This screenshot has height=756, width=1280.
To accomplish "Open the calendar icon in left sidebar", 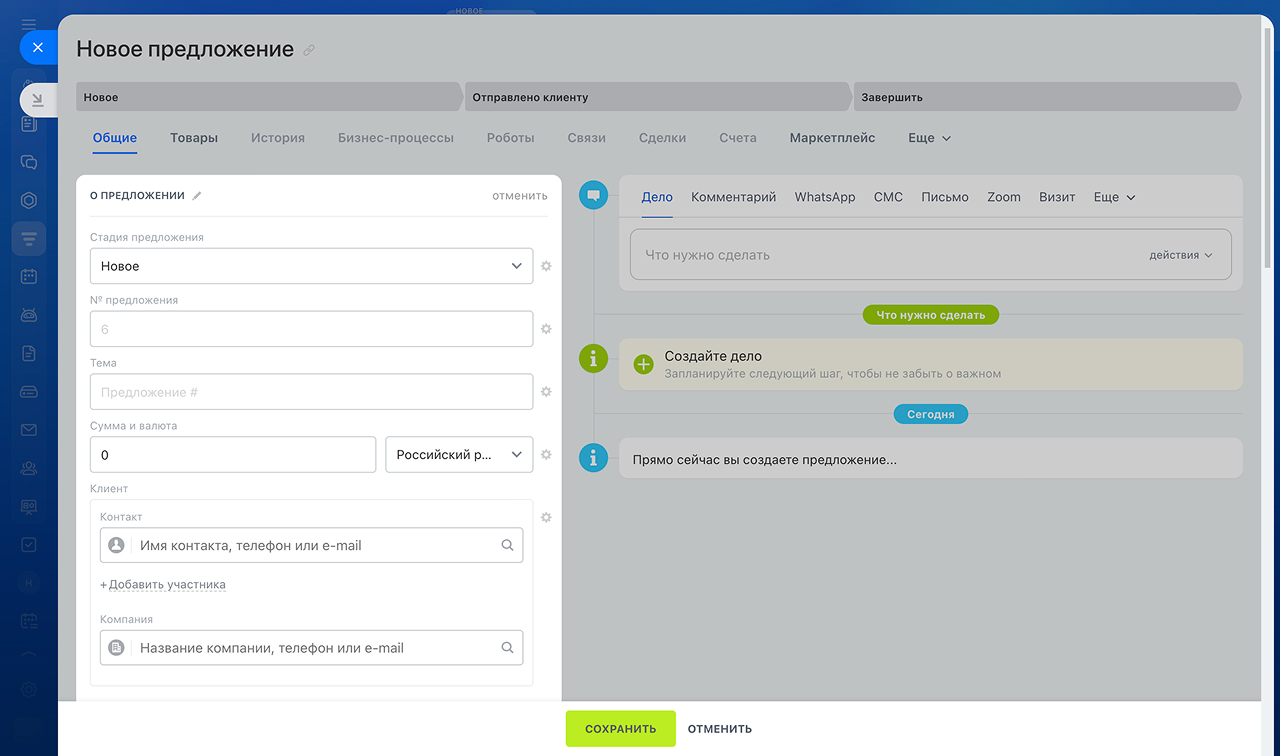I will point(29,276).
